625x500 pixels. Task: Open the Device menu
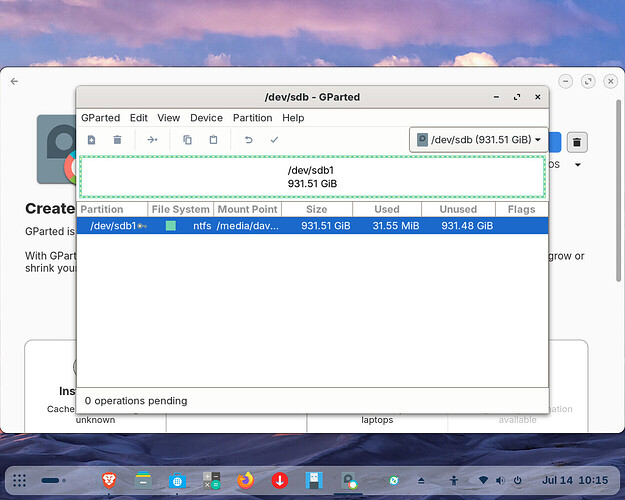click(x=206, y=118)
